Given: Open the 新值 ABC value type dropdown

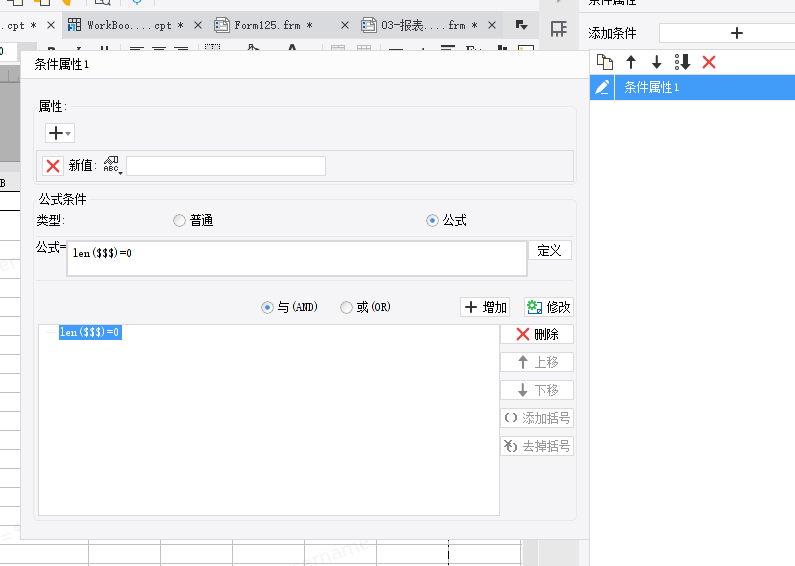Looking at the screenshot, I should pyautogui.click(x=112, y=166).
